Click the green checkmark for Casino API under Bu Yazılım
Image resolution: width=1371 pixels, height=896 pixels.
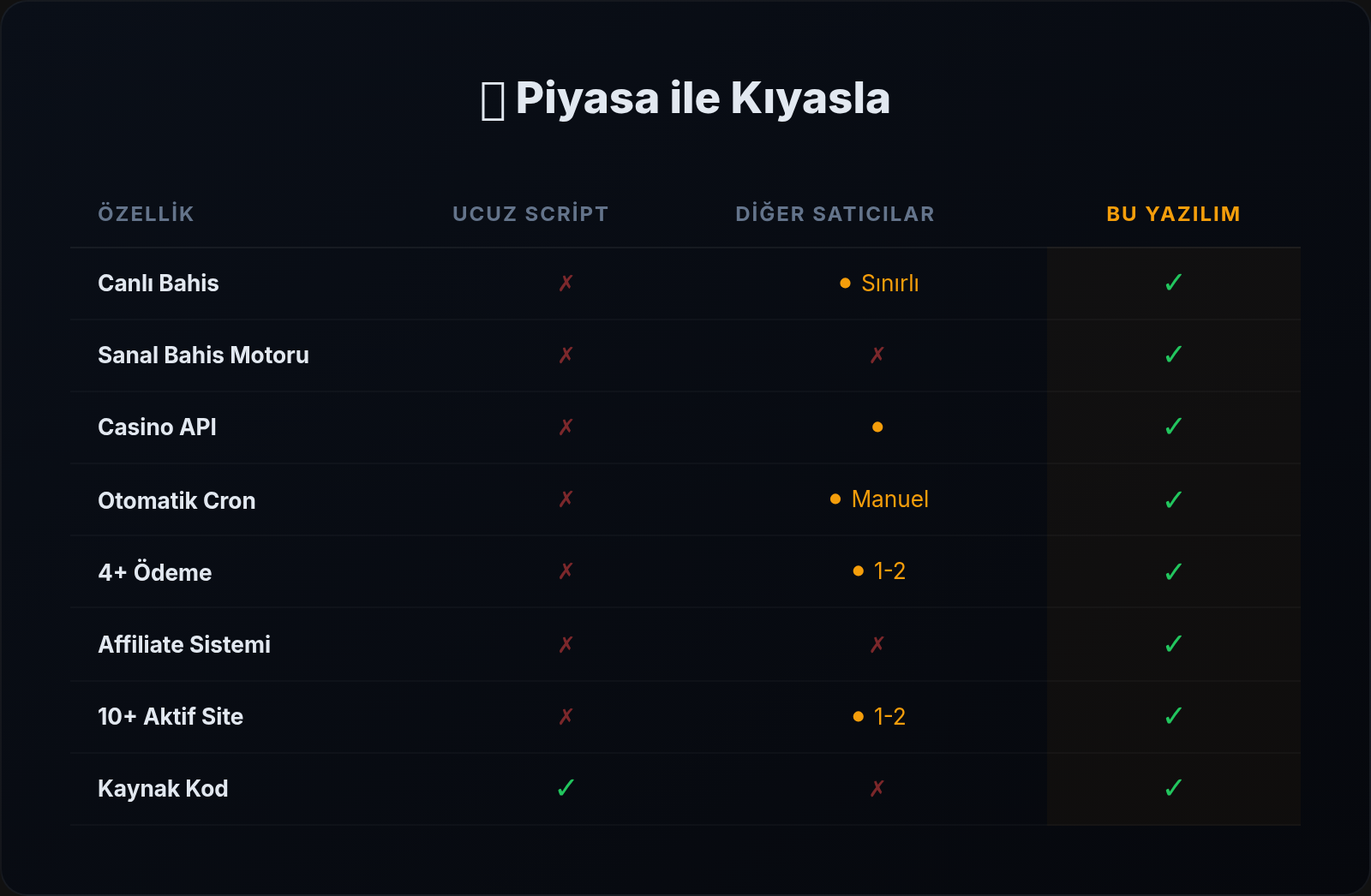[1173, 427]
